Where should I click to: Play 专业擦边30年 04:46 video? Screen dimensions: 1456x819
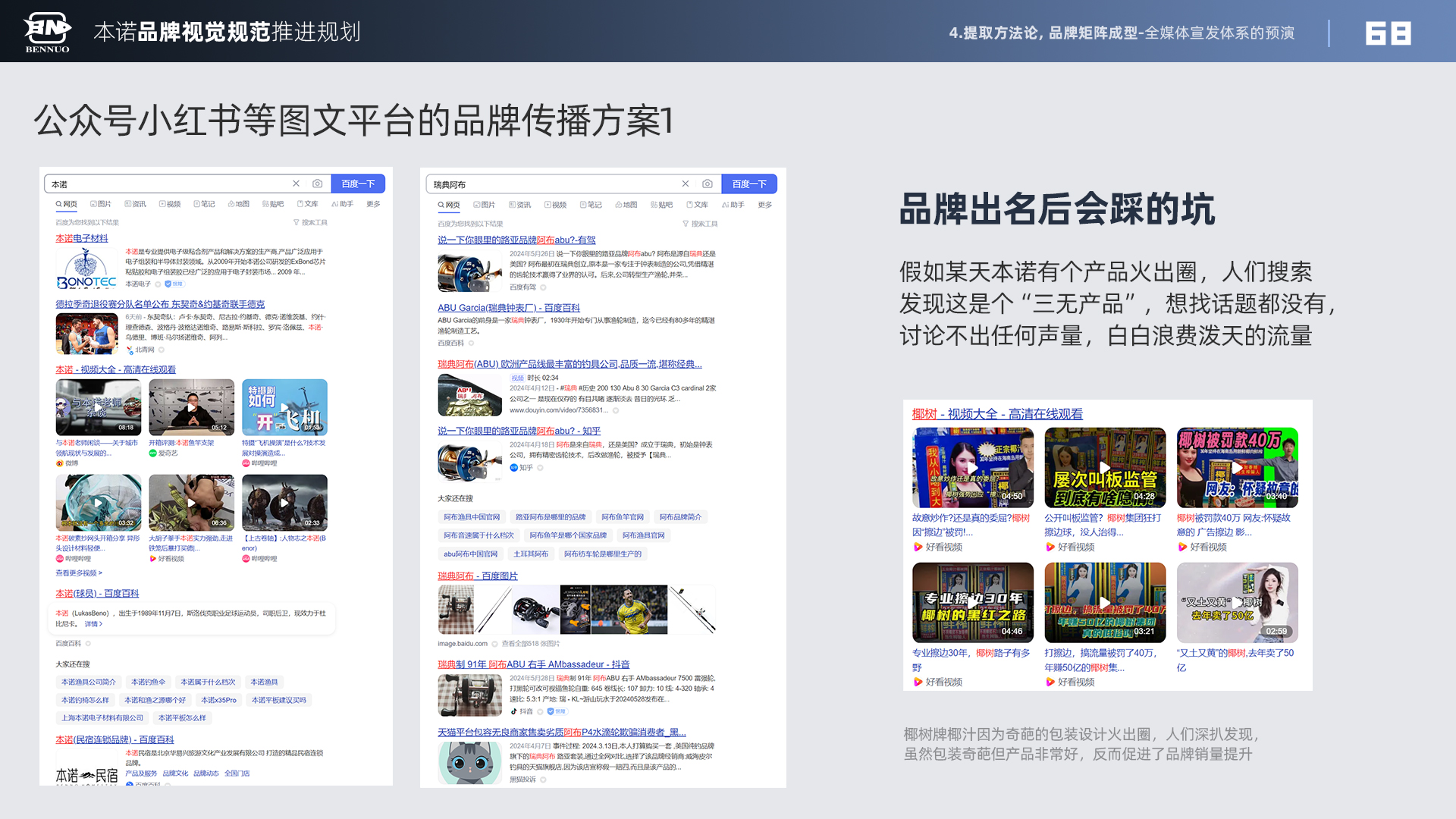pos(973,603)
